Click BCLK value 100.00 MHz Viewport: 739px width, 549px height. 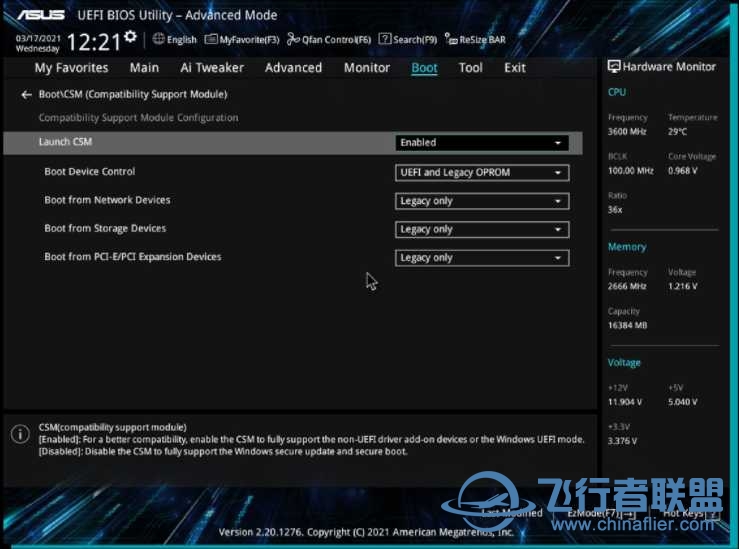[631, 171]
